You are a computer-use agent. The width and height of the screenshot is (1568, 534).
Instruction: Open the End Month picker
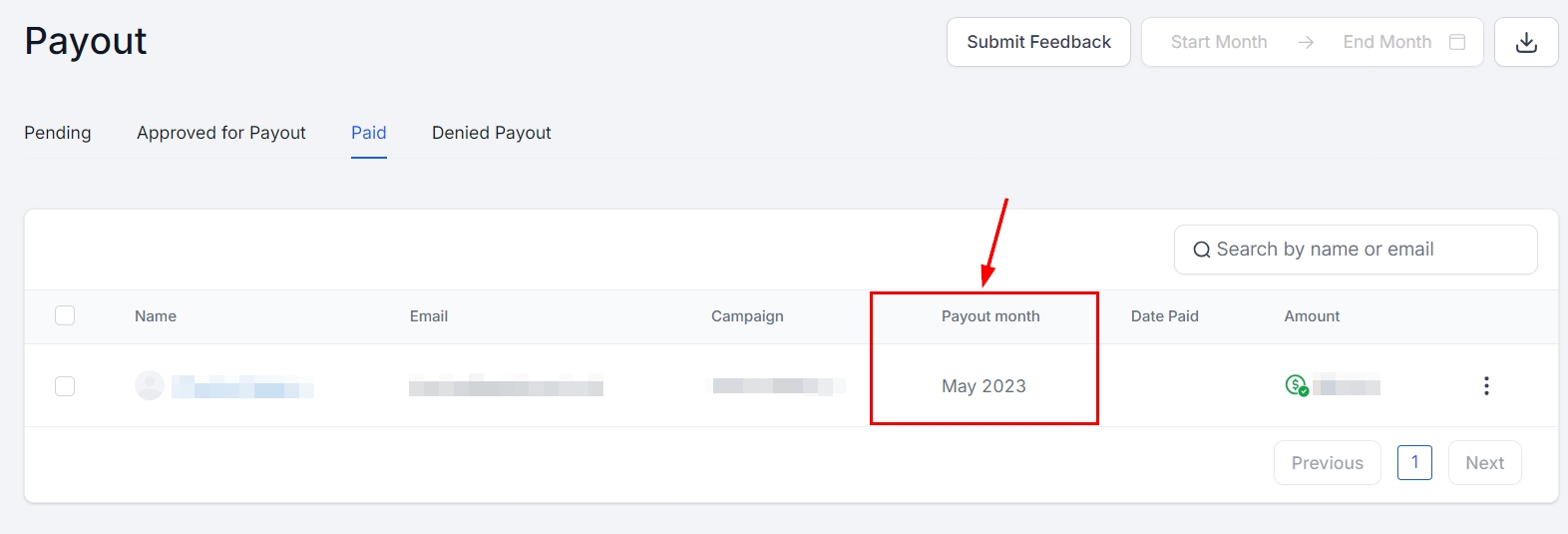pos(1386,42)
